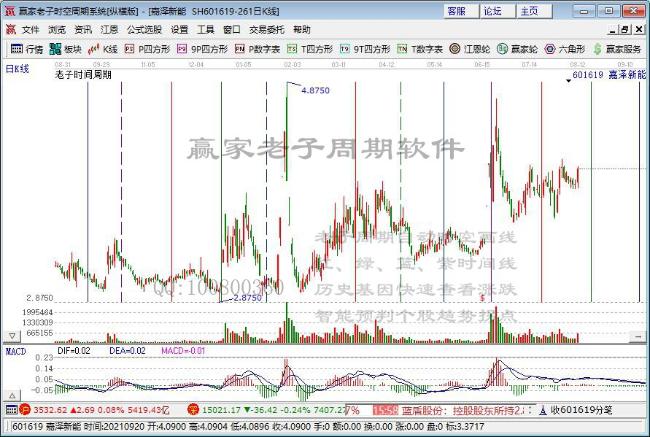Click the 日K线 period label

click(x=17, y=69)
